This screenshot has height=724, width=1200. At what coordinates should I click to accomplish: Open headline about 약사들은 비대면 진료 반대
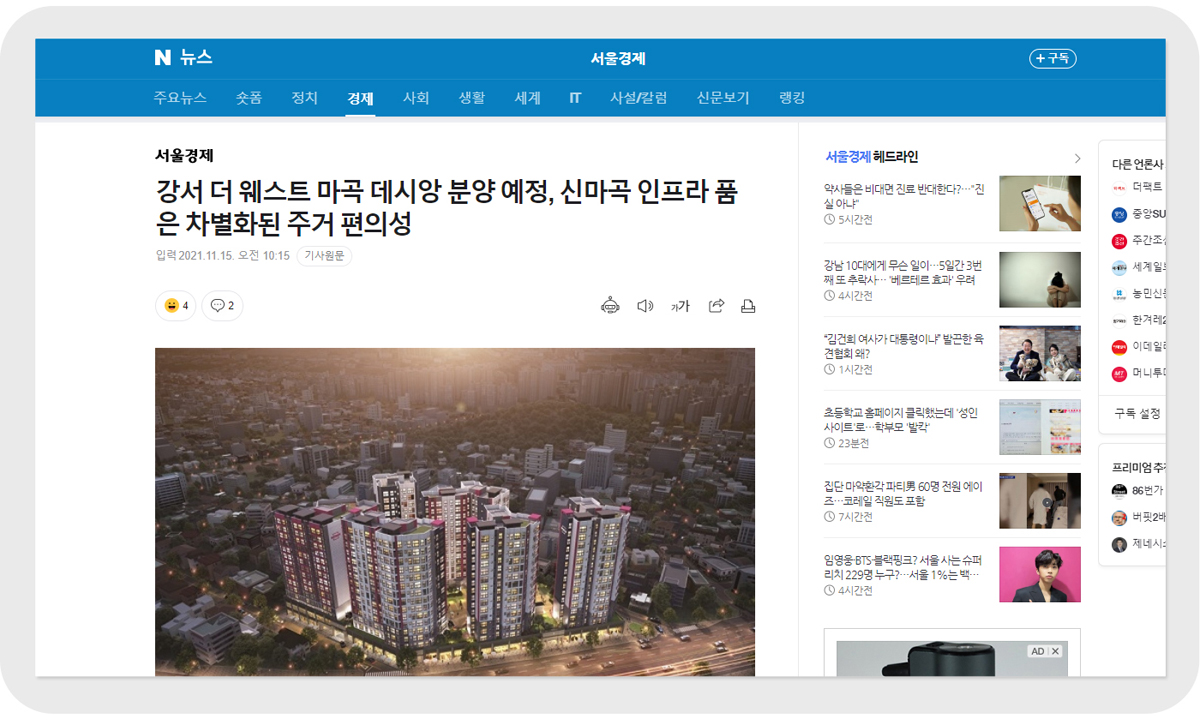pos(904,195)
